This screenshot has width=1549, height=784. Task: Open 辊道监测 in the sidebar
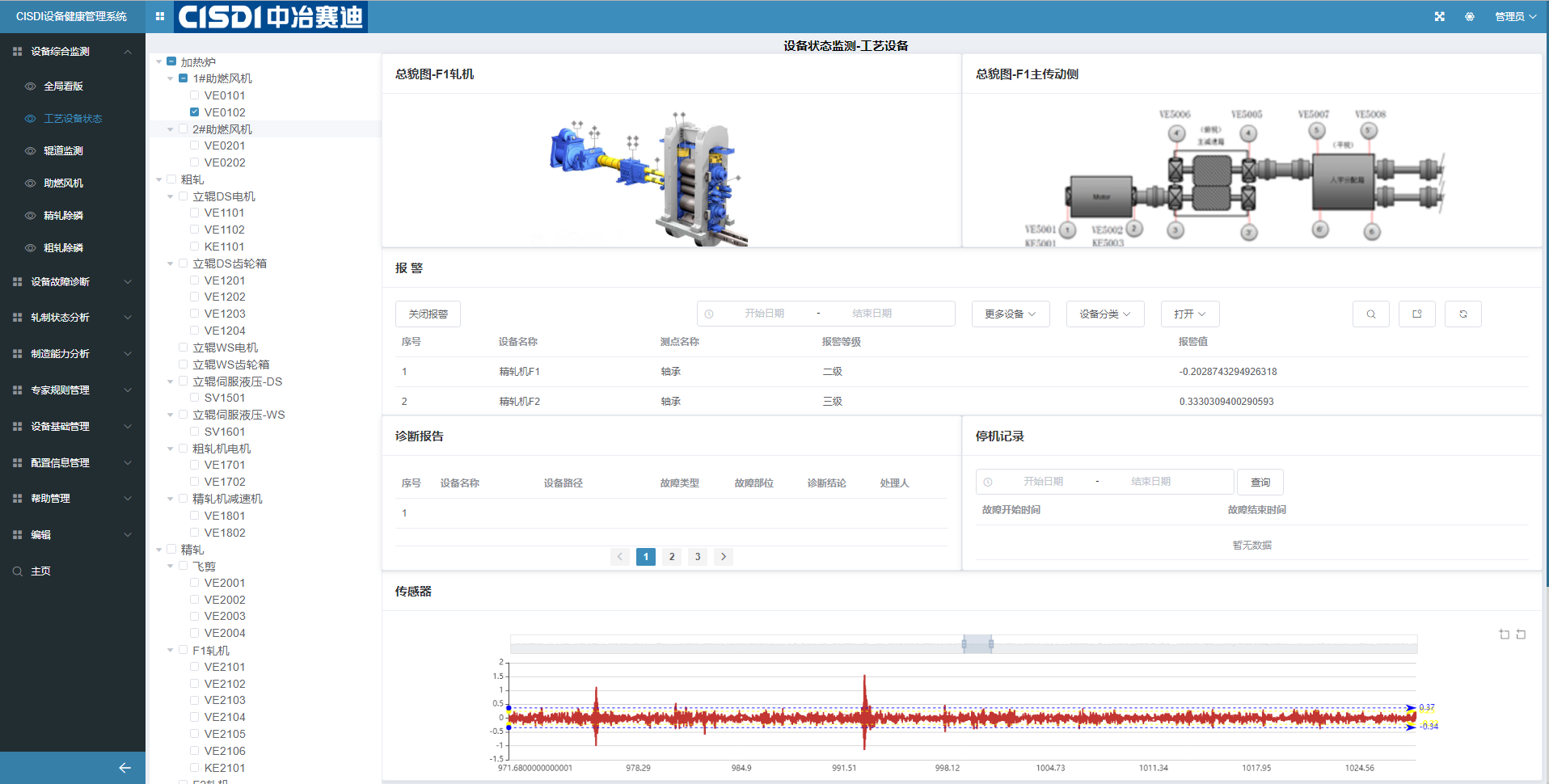tap(63, 150)
